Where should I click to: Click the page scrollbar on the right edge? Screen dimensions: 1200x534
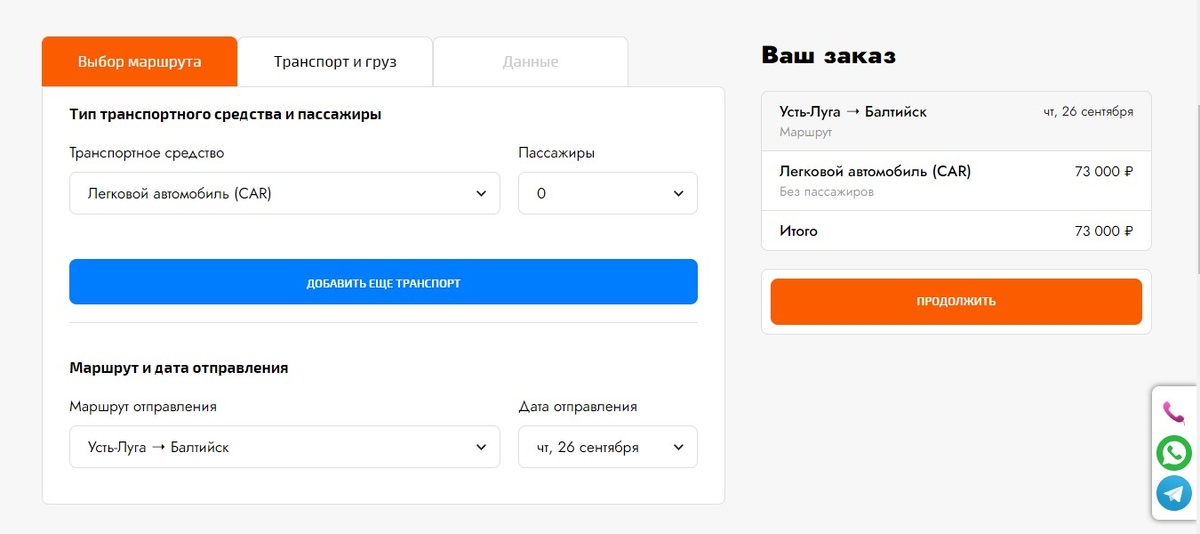coord(1196,150)
